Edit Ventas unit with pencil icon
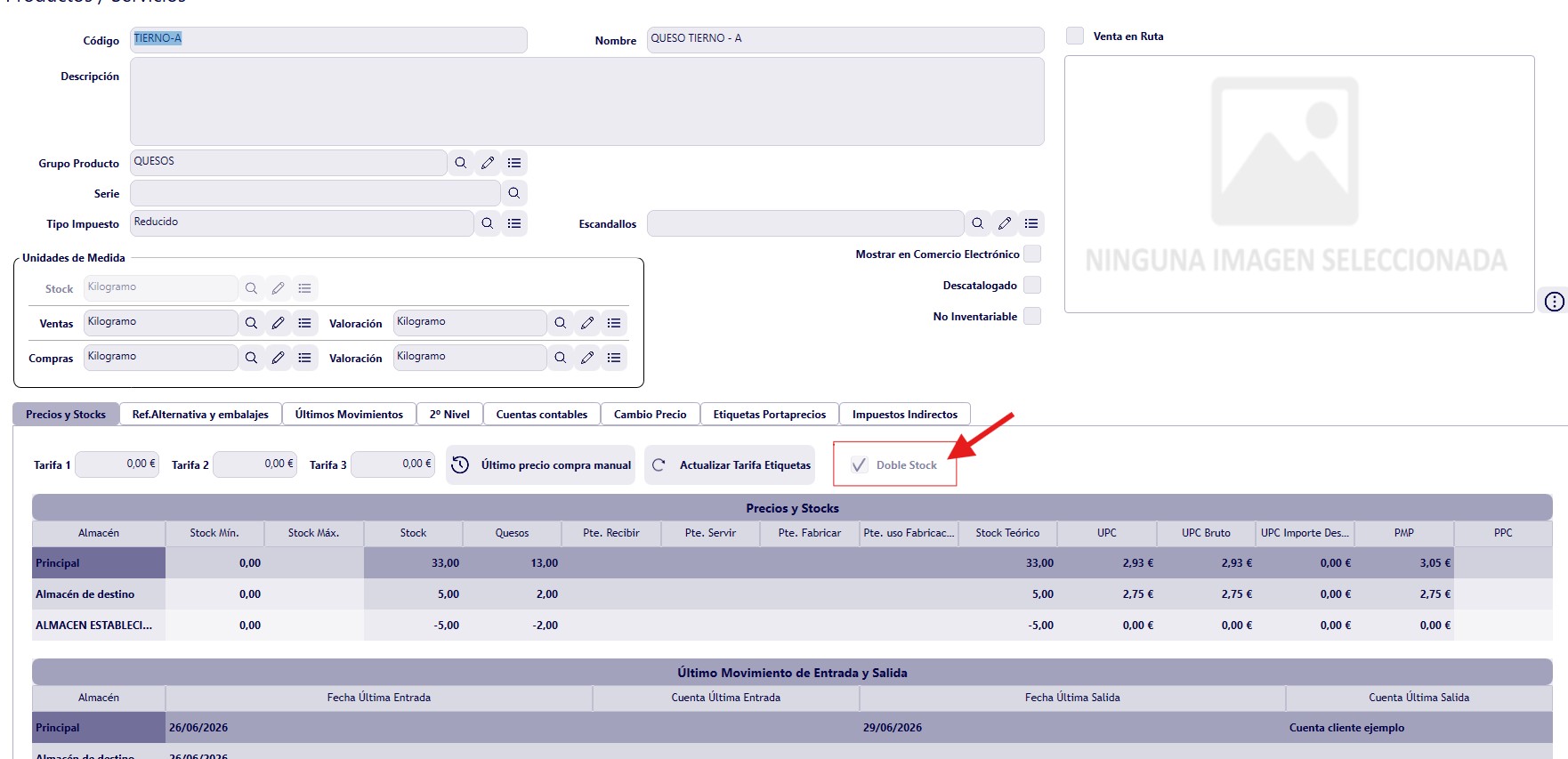1568x759 pixels. (x=279, y=323)
